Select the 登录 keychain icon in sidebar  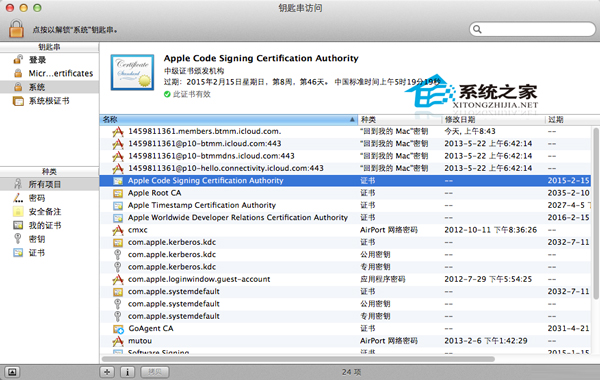coord(18,59)
